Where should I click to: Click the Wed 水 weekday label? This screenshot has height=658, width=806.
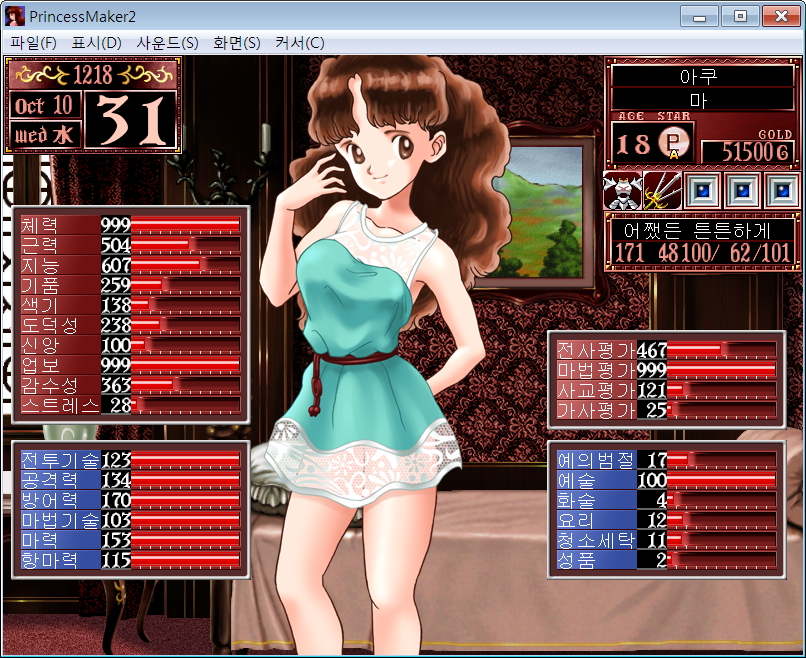click(45, 136)
